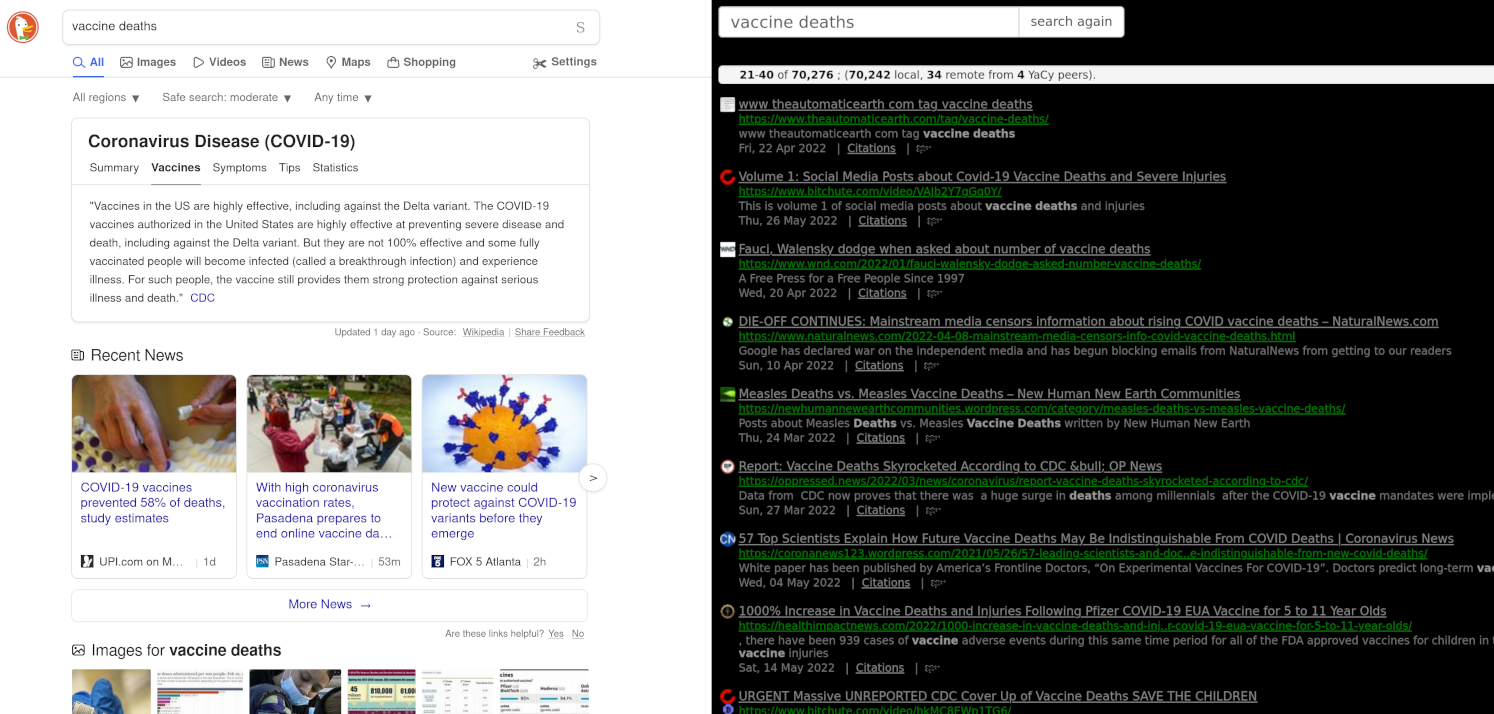Click the favicon beside the Vaccine Deaths Skyrocketed report
The image size is (1494, 714).
(728, 466)
